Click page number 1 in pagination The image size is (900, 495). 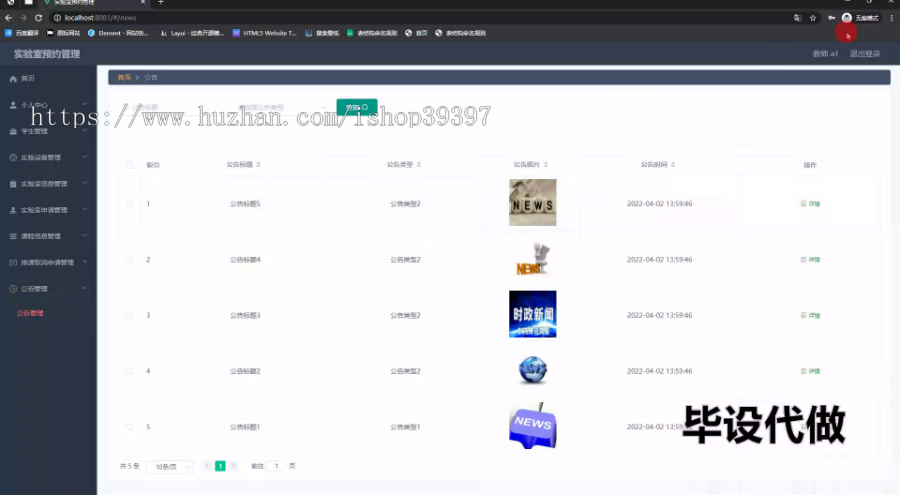[220, 466]
